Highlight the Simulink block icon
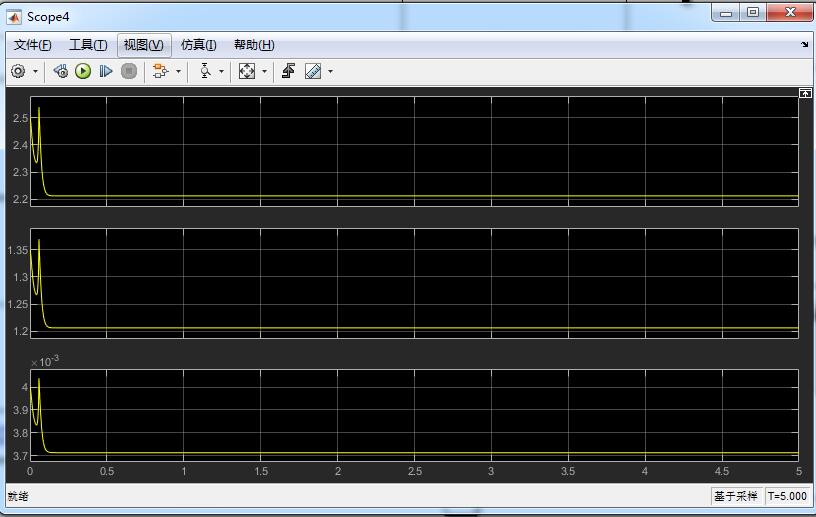 click(160, 71)
